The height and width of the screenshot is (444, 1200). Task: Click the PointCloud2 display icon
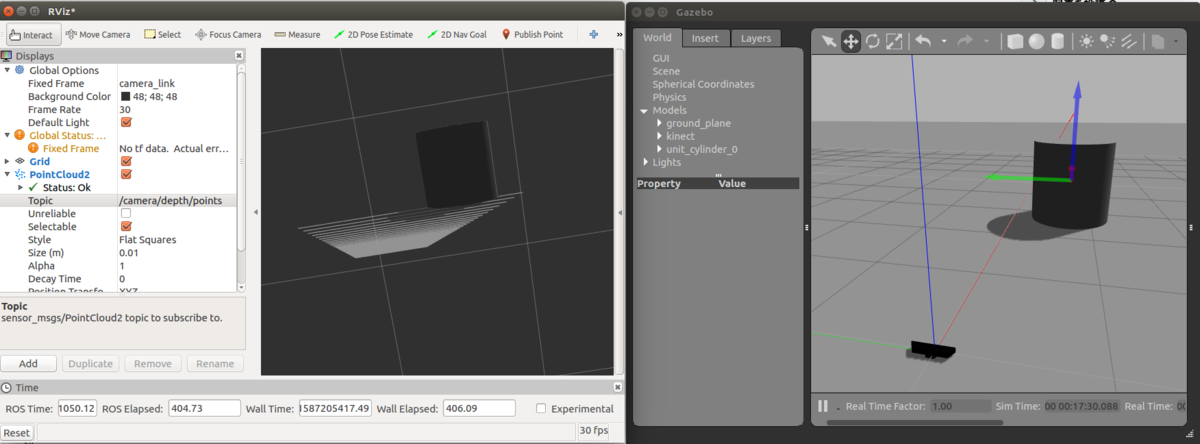[20, 173]
